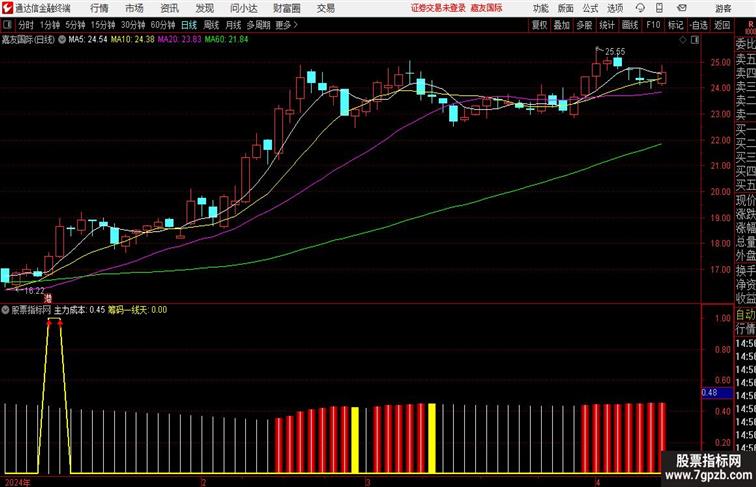
Task: Click the MA20: 23.83 value label
Action: [179, 40]
